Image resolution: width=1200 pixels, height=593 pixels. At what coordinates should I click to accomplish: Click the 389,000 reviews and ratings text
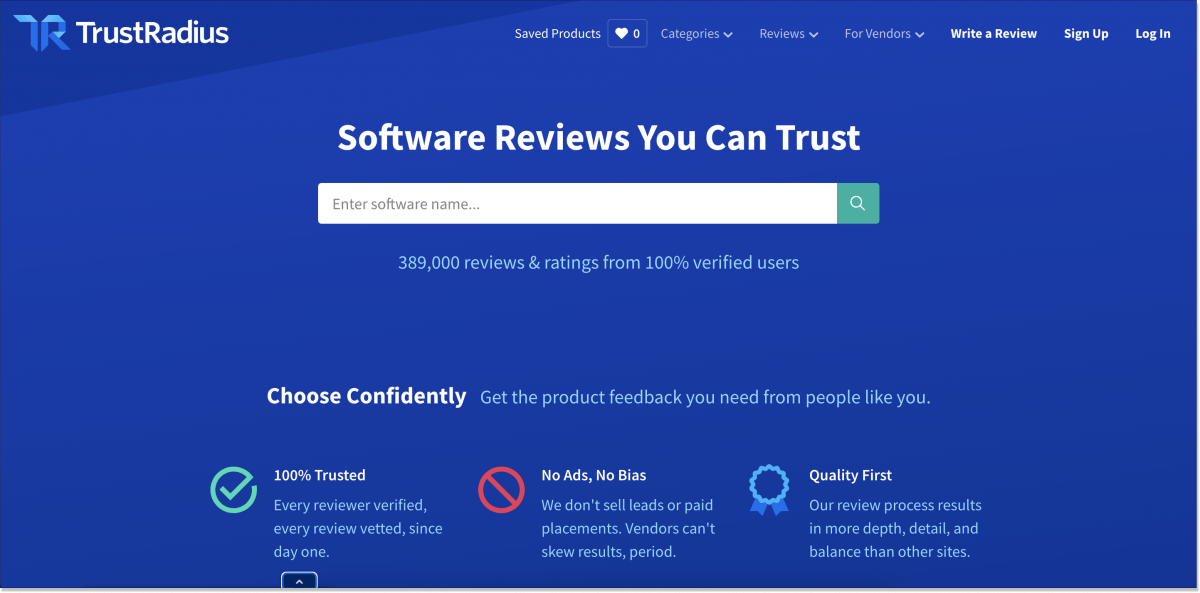pyautogui.click(x=599, y=262)
